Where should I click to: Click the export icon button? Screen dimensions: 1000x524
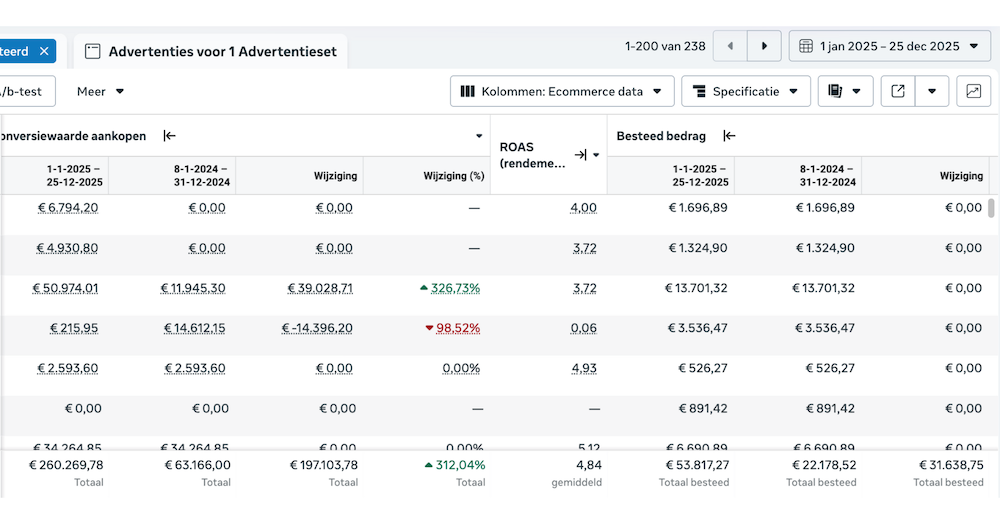pos(898,91)
